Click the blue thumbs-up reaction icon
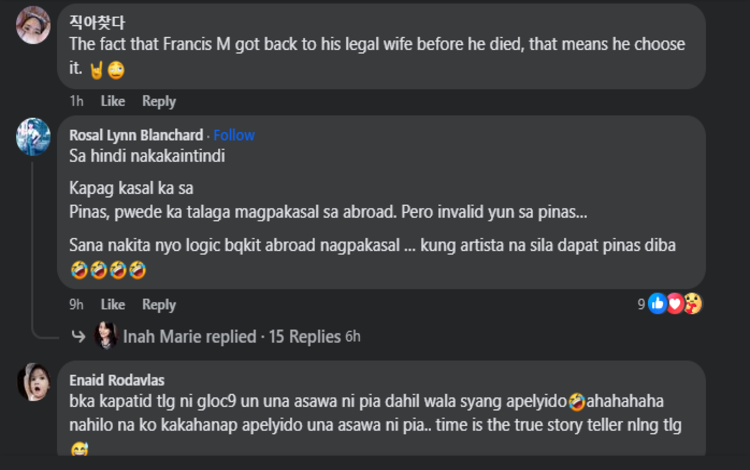Image resolution: width=750 pixels, height=470 pixels. click(658, 303)
